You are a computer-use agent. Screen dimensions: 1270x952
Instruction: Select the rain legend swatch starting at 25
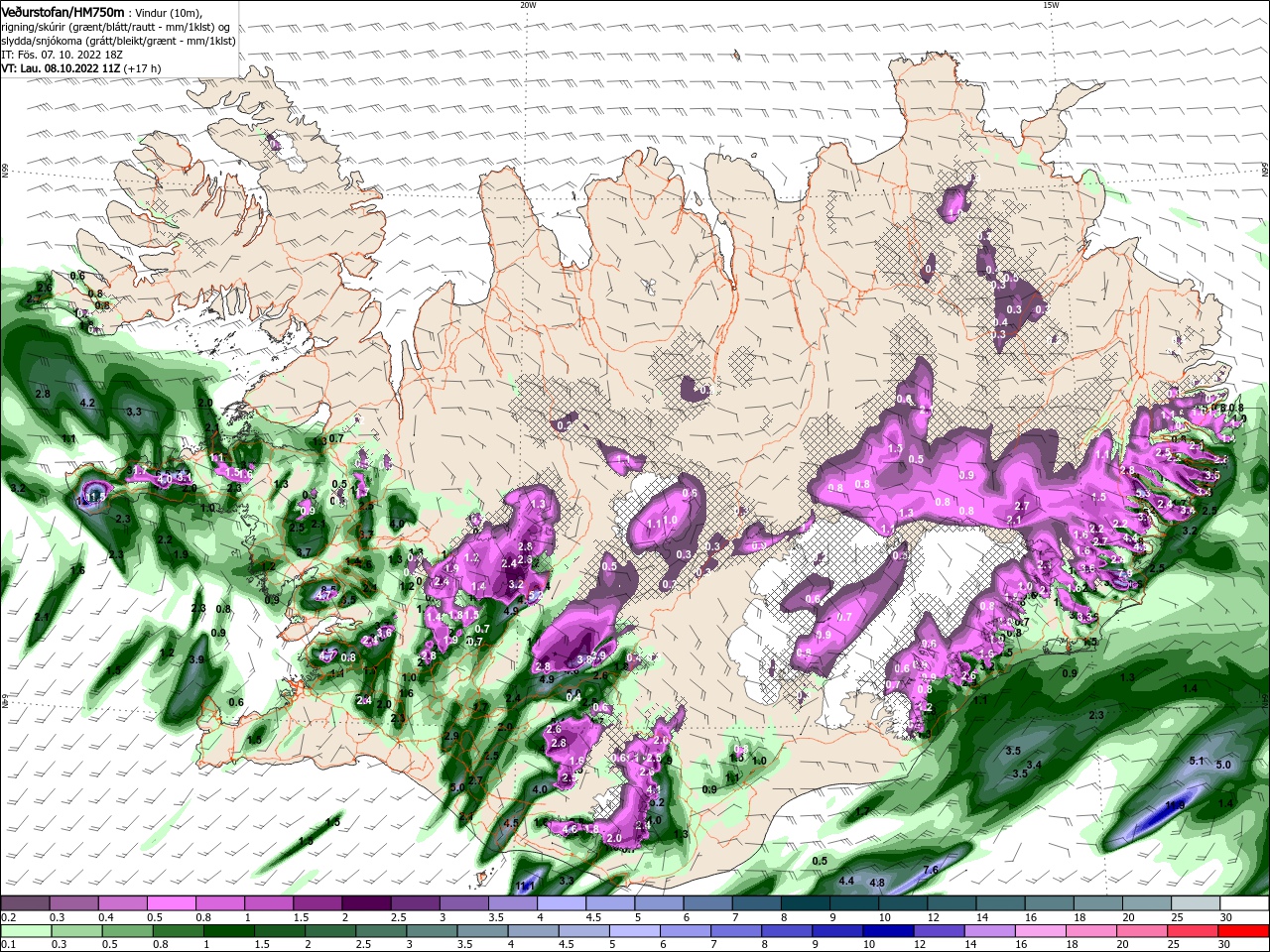click(1194, 931)
